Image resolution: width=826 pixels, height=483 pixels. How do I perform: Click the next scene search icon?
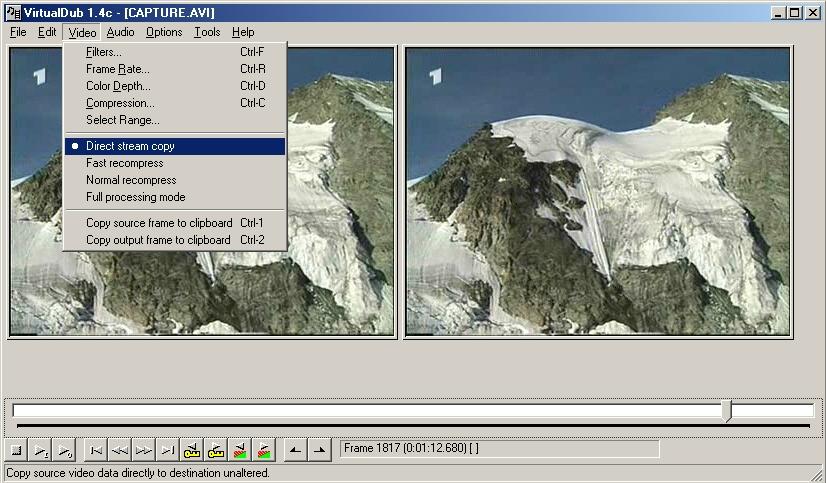pos(264,450)
